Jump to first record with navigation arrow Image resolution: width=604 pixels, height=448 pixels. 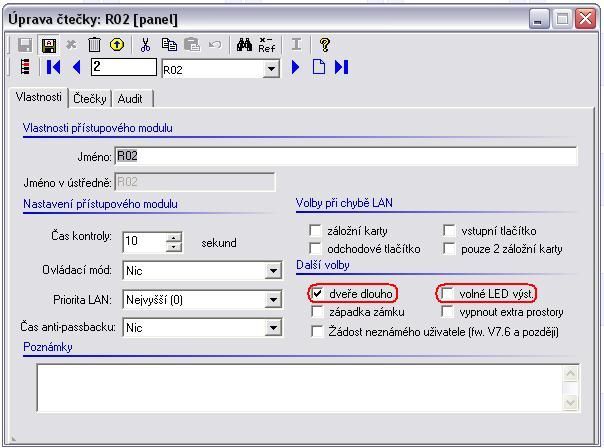(x=54, y=67)
